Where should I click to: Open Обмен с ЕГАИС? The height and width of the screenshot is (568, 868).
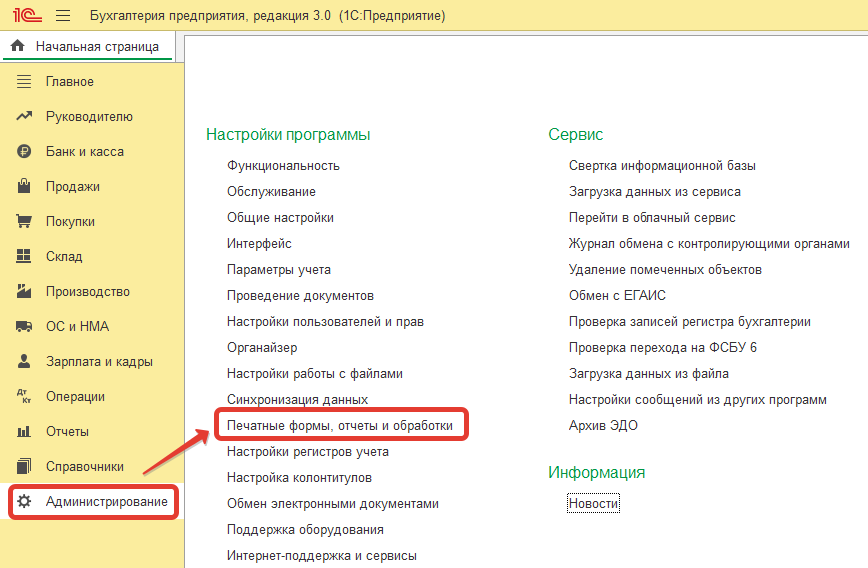617,296
